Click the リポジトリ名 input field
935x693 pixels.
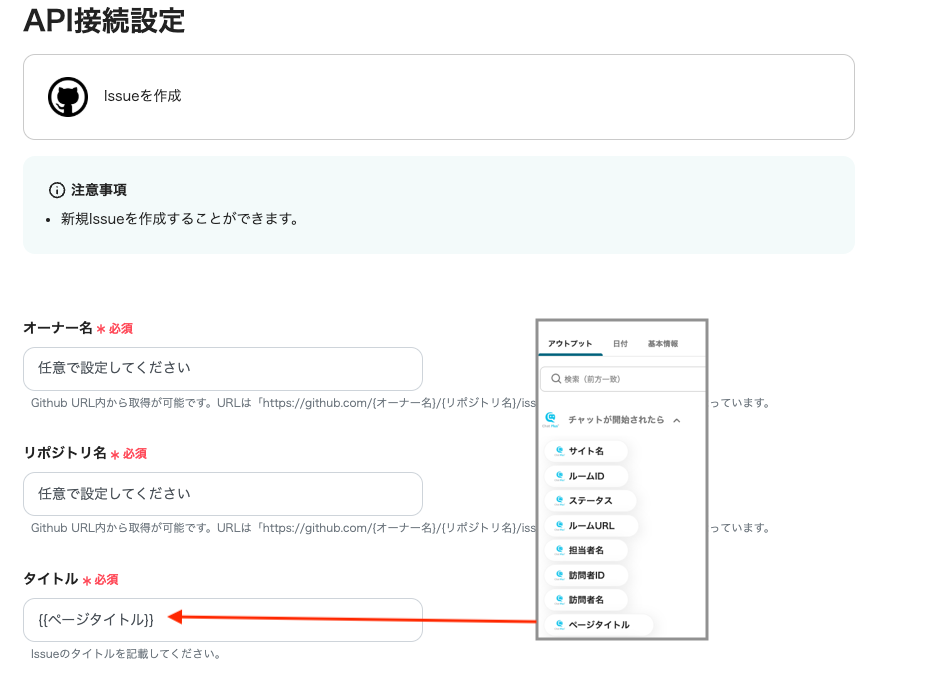[x=223, y=494]
